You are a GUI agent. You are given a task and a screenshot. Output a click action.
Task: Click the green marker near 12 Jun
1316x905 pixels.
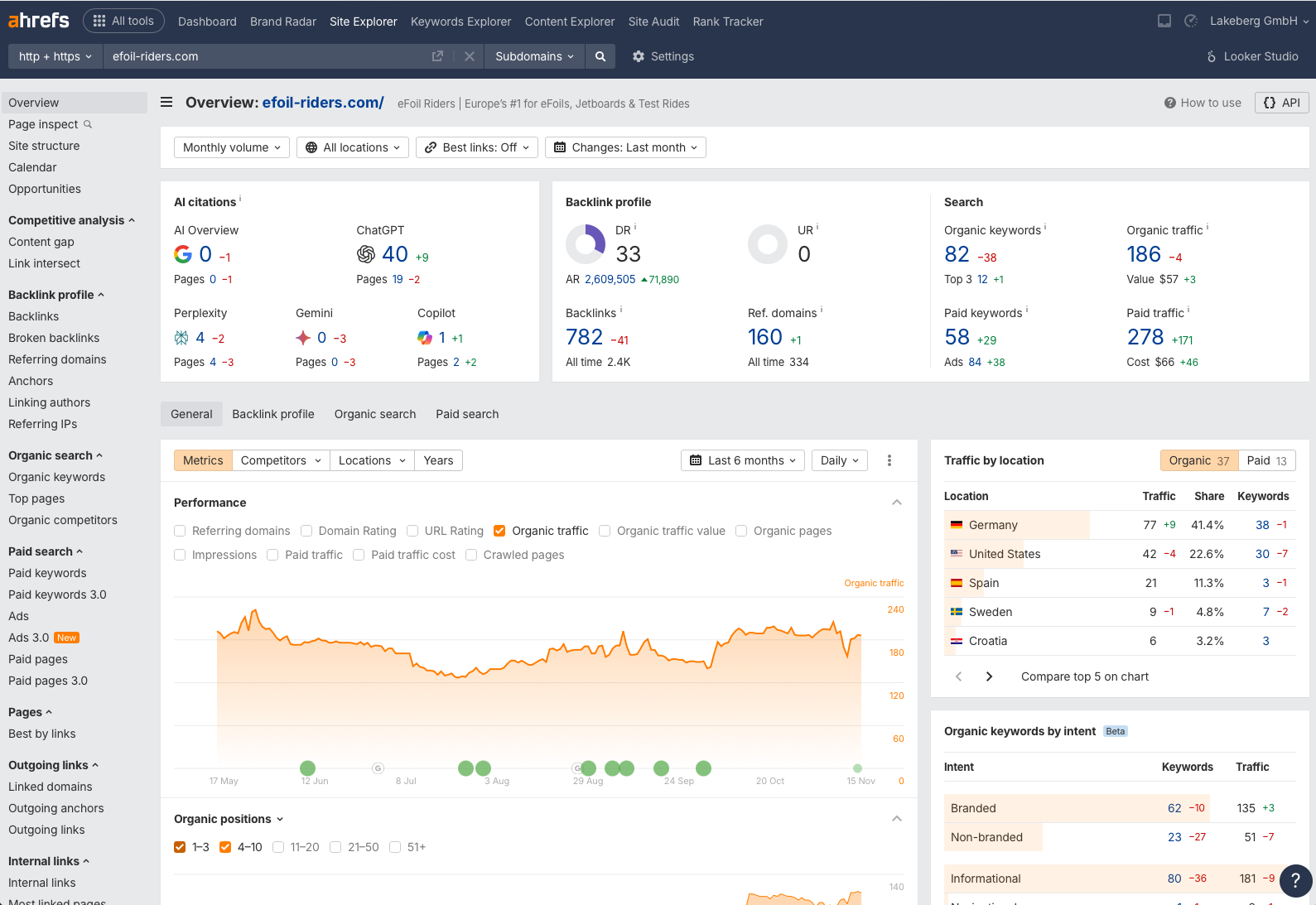pyautogui.click(x=307, y=768)
